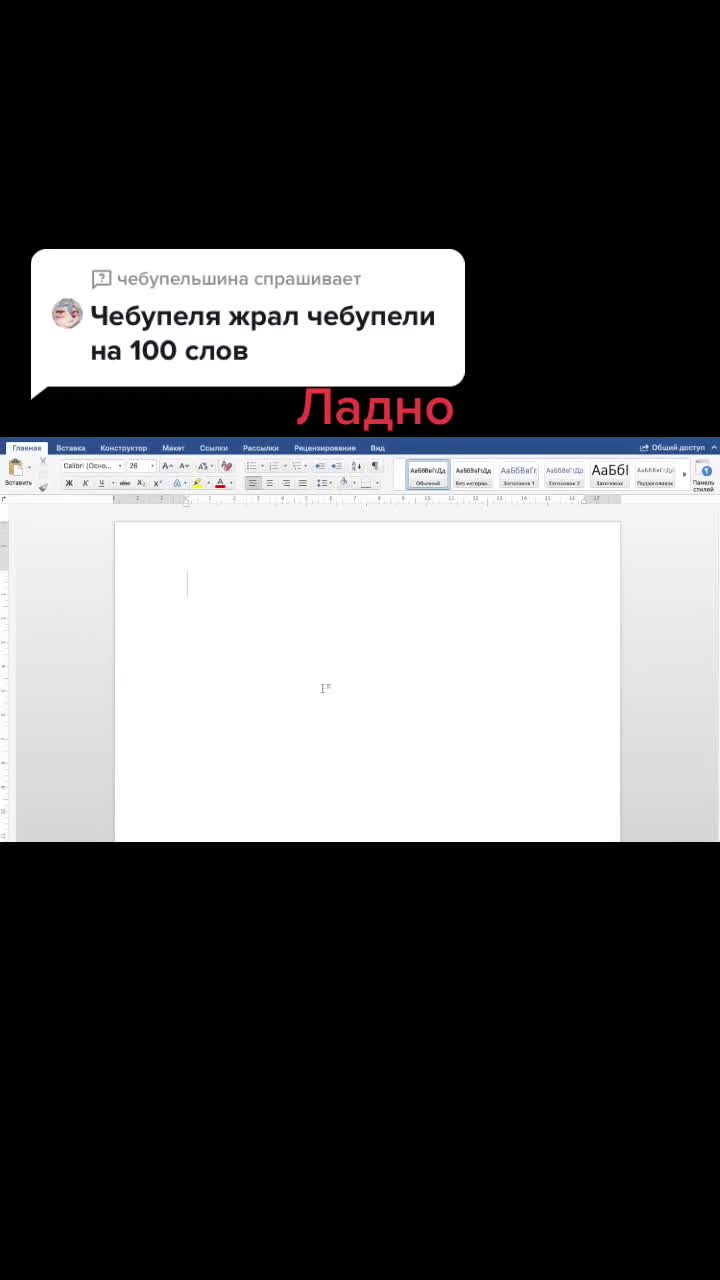Toggle strikethrough abc formatting

coord(125,483)
